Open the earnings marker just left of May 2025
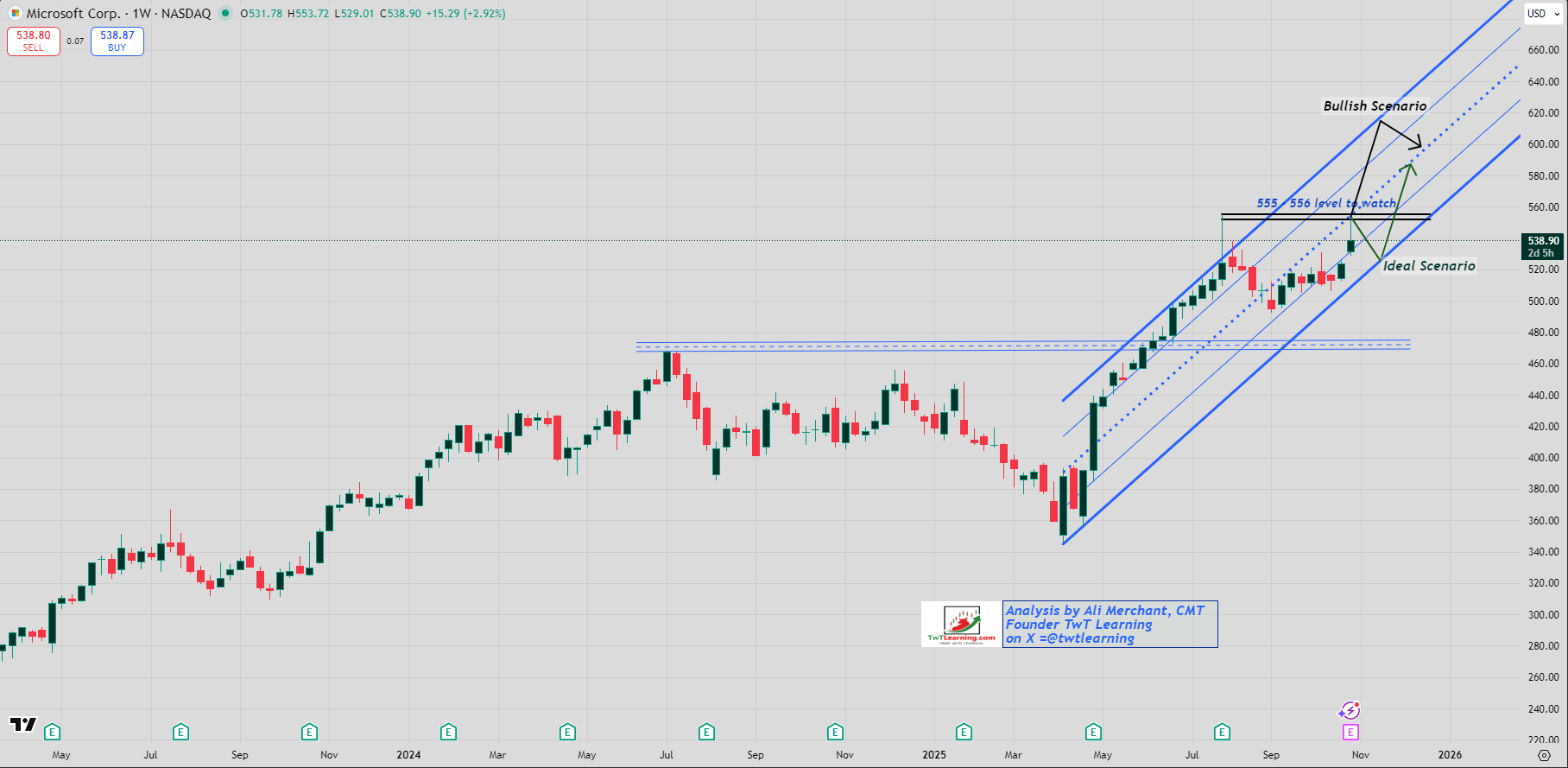 (x=1093, y=733)
